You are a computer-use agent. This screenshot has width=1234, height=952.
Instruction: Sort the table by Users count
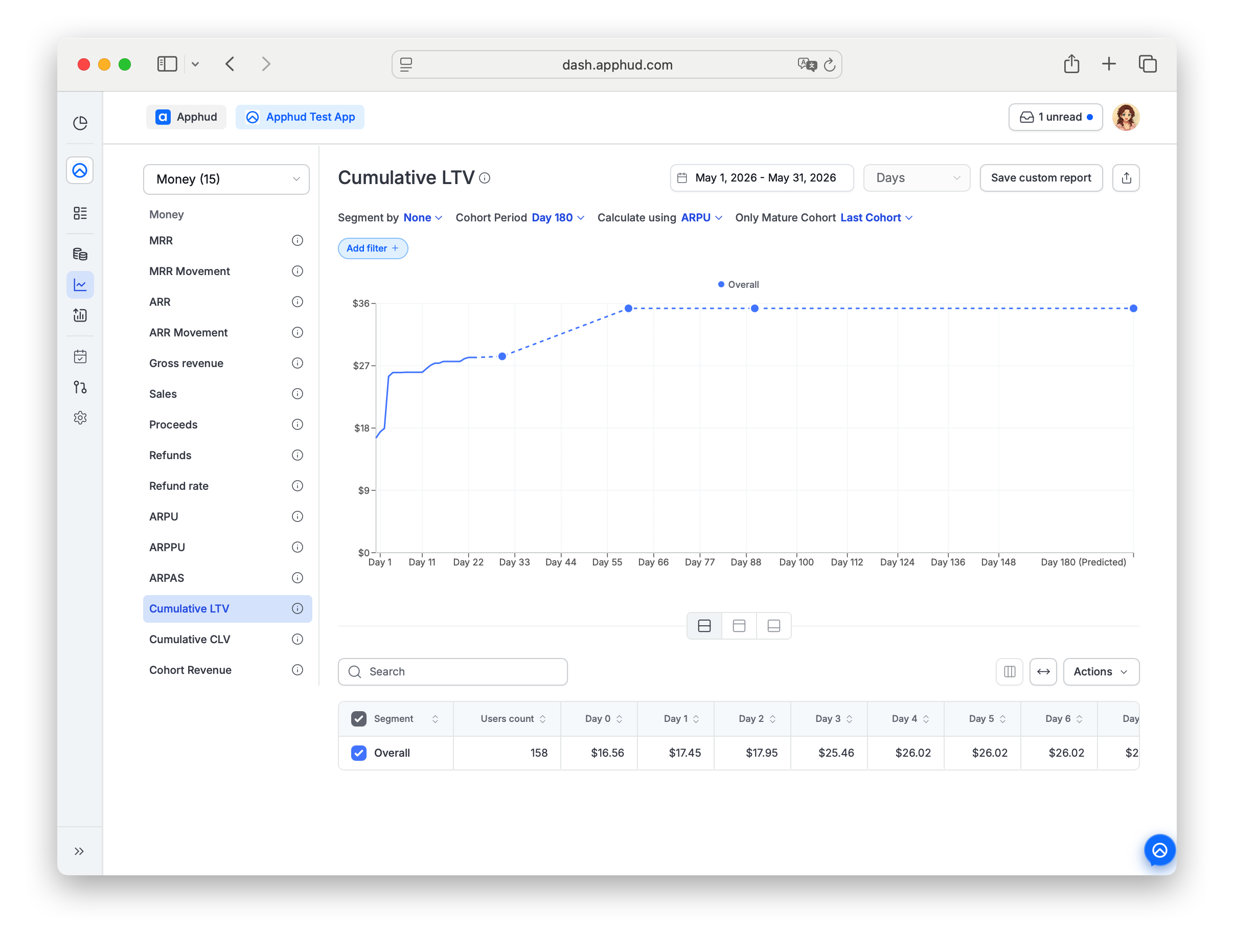(513, 718)
